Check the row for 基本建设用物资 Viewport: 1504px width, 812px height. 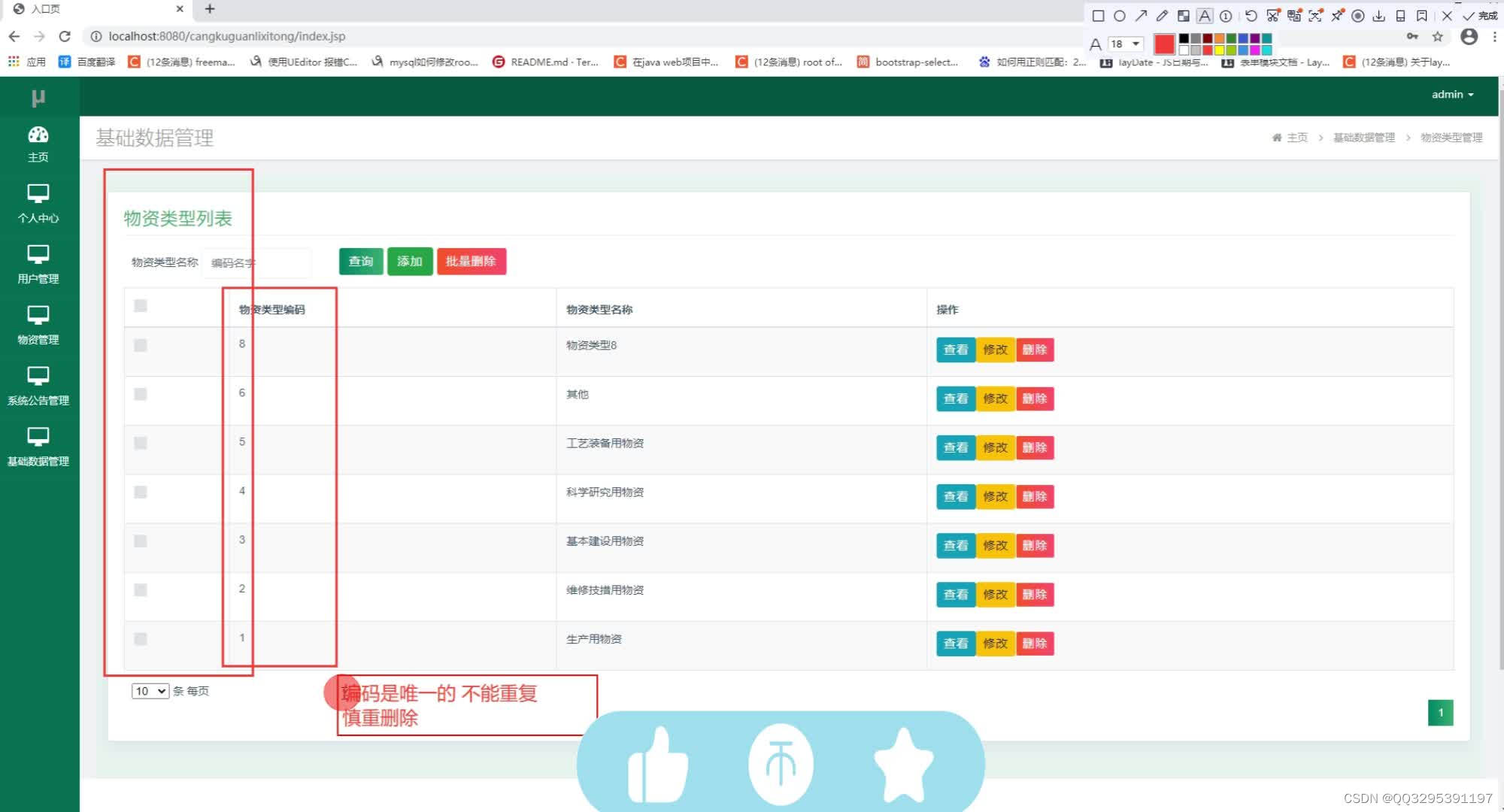[140, 541]
